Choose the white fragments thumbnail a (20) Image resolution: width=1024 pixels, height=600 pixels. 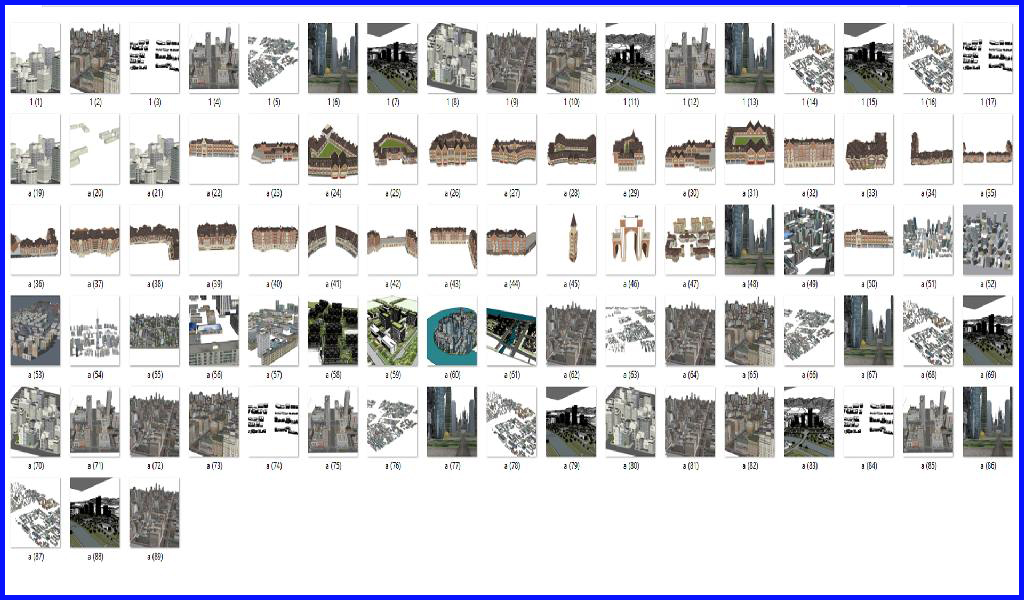94,149
